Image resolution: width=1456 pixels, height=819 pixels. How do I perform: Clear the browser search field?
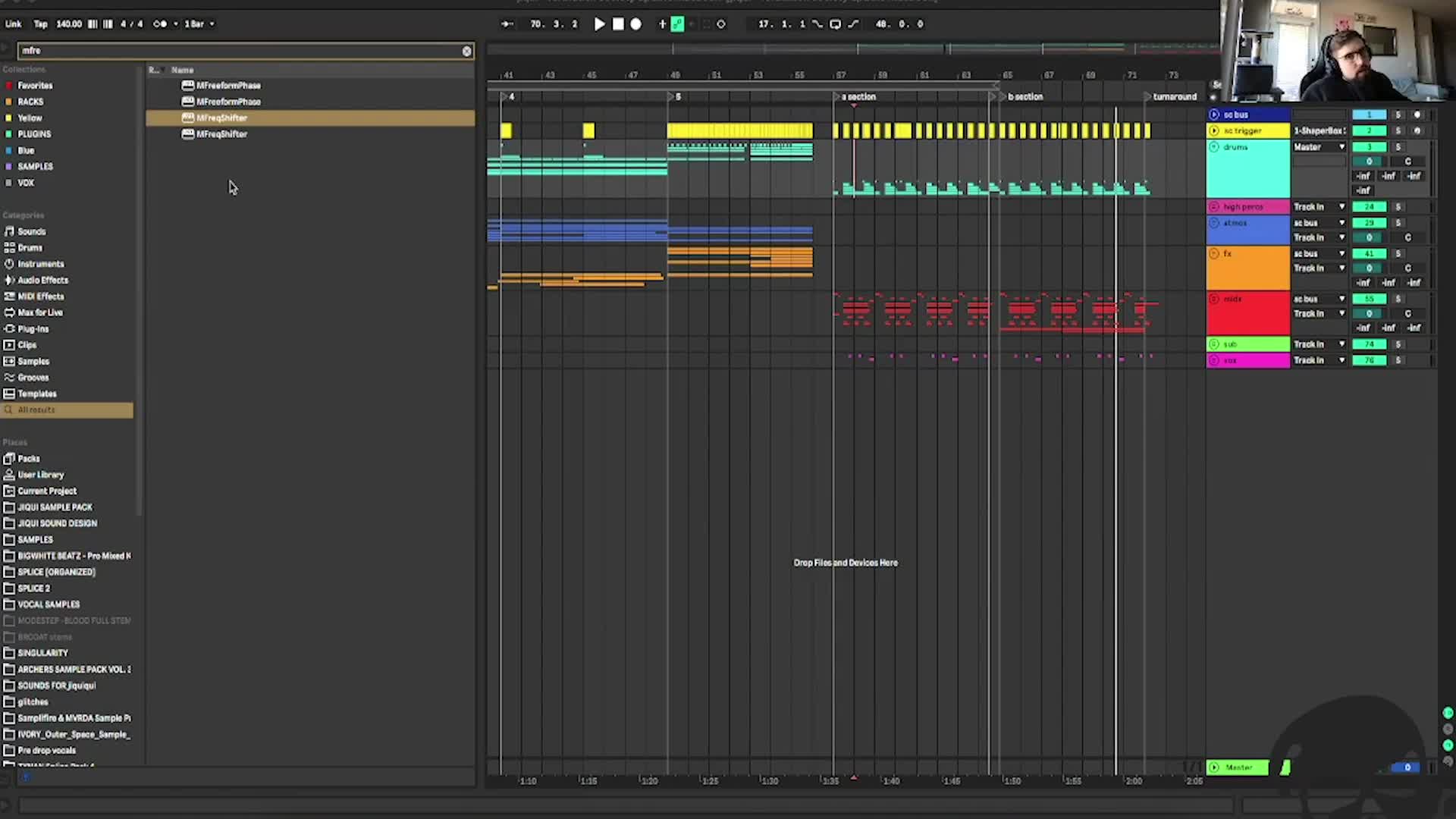(466, 51)
